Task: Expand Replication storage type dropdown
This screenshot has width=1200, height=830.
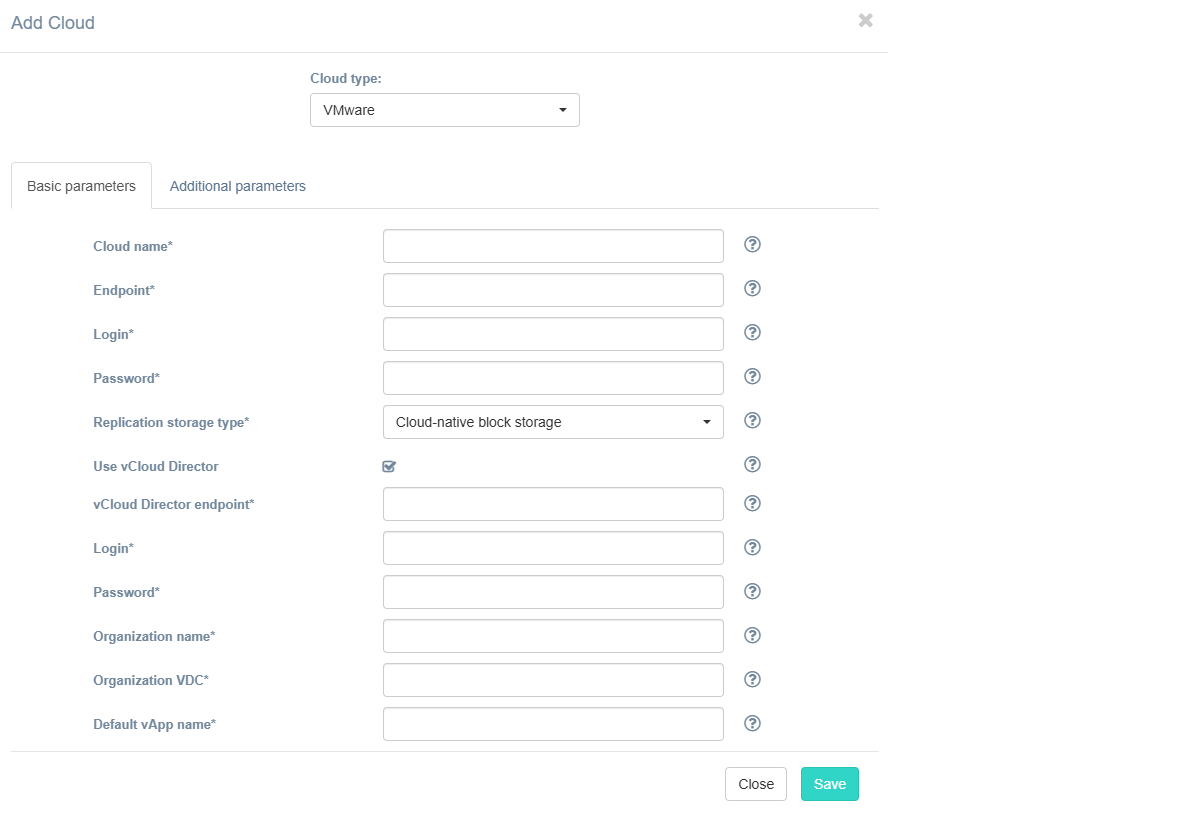Action: pyautogui.click(x=552, y=422)
